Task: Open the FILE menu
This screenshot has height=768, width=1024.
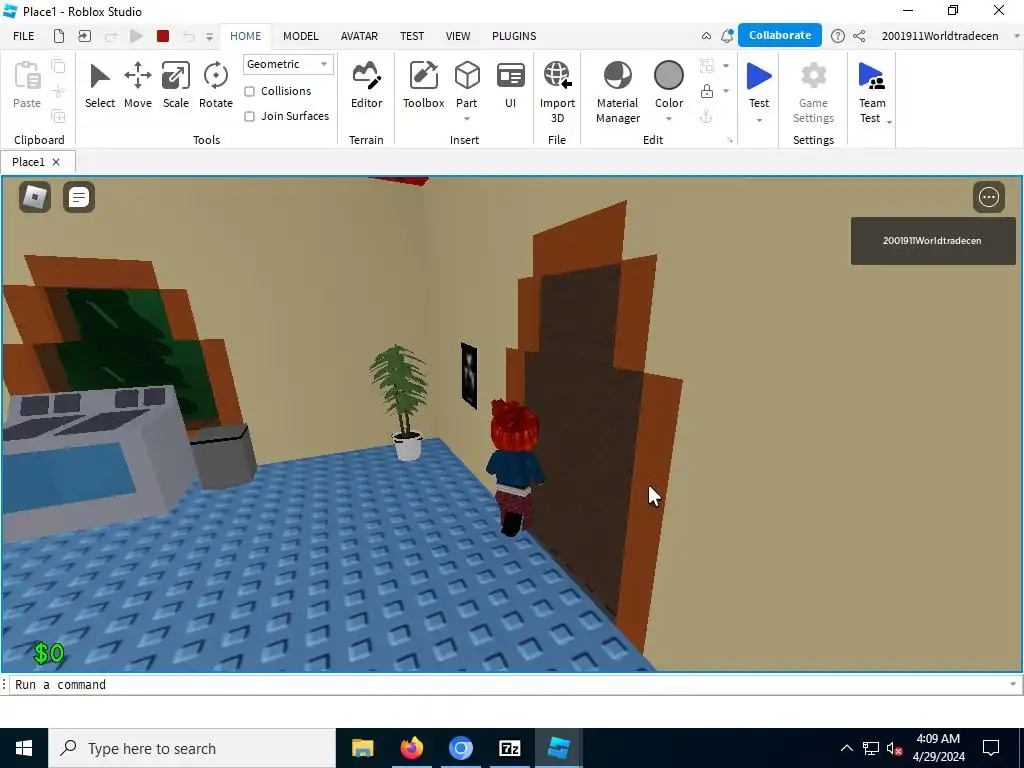Action: (24, 36)
